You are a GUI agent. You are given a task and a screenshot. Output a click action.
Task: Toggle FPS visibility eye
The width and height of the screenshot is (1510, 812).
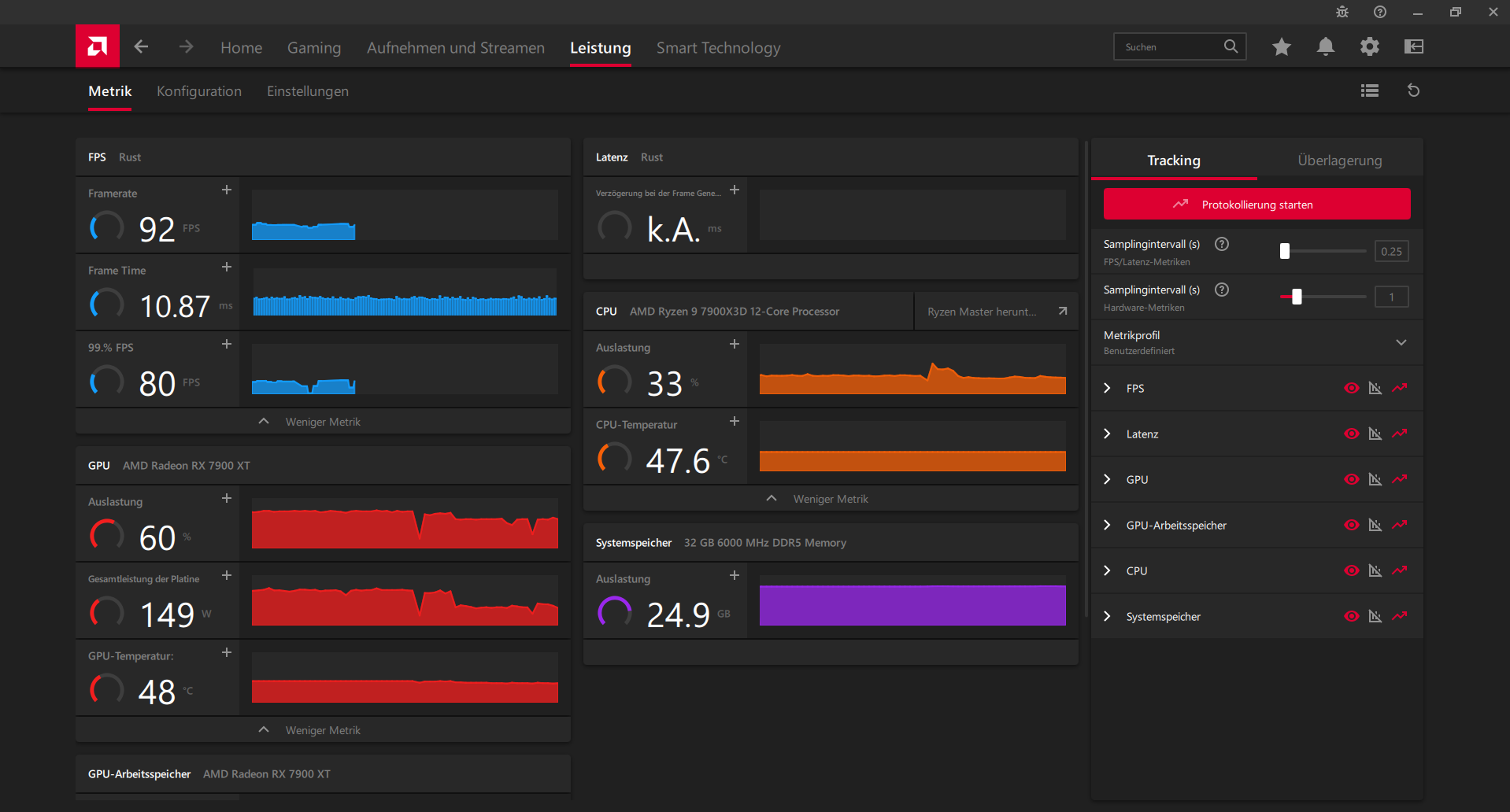[x=1352, y=388]
